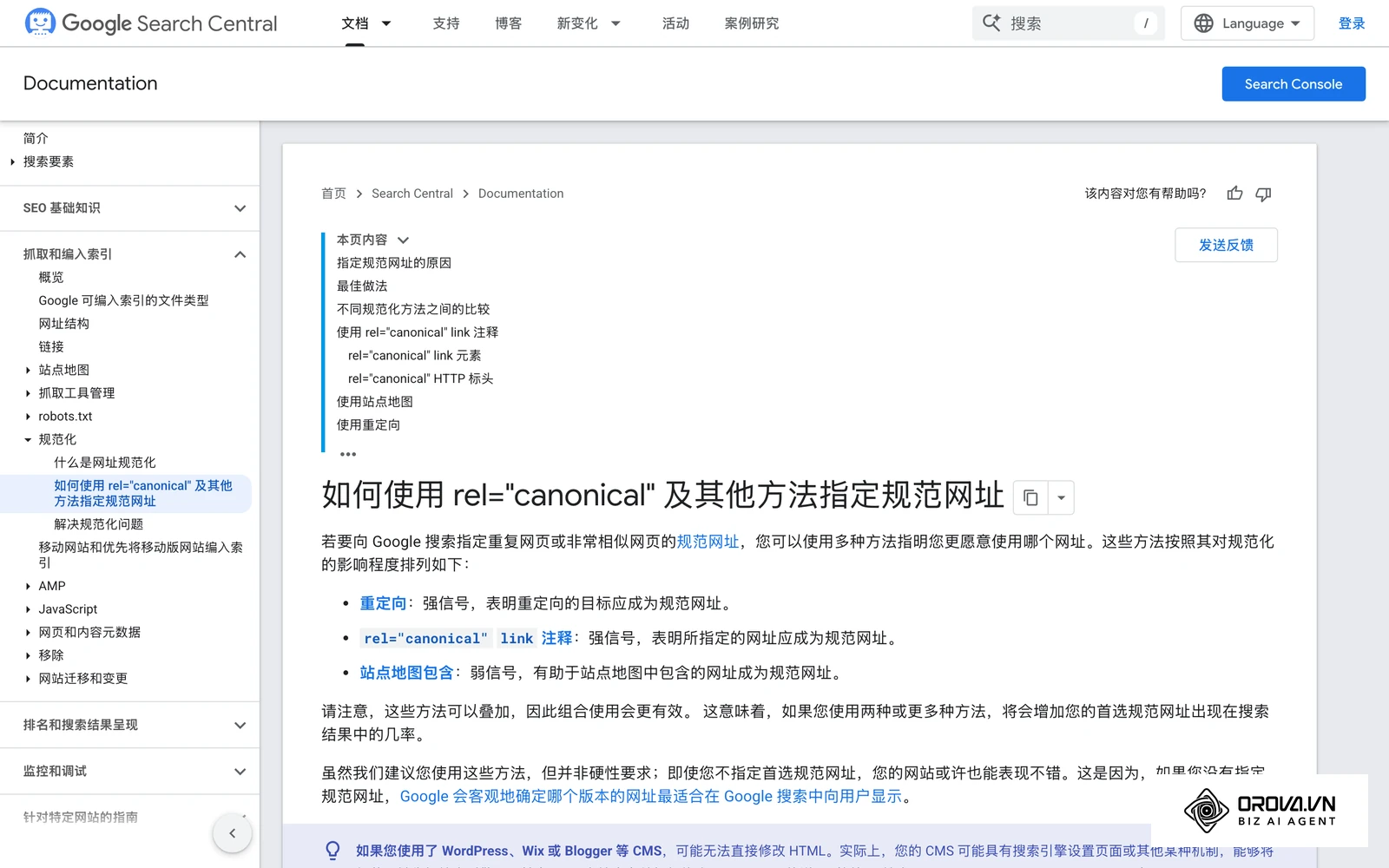
Task: Jump to 使用重定向 in page contents
Action: pyautogui.click(x=368, y=425)
